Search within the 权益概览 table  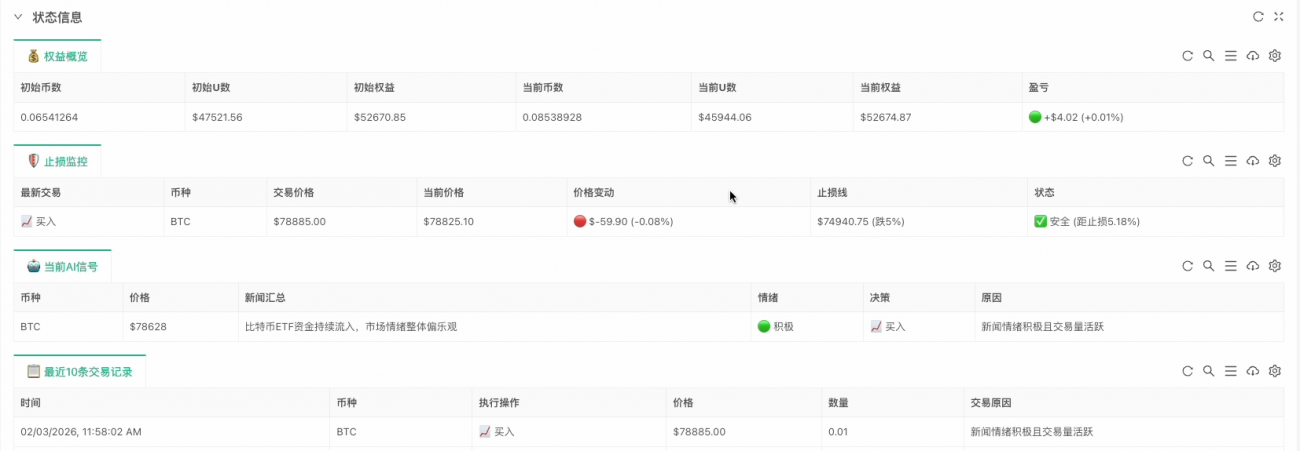1209,56
